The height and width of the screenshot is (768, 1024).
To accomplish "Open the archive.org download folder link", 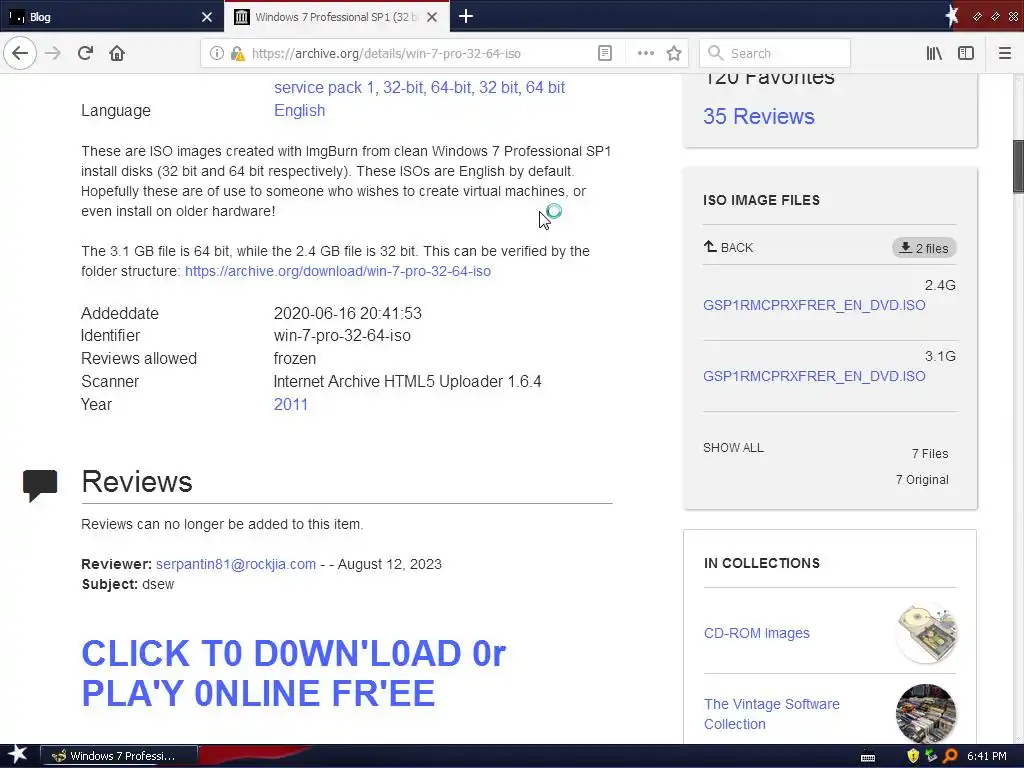I will [338, 271].
